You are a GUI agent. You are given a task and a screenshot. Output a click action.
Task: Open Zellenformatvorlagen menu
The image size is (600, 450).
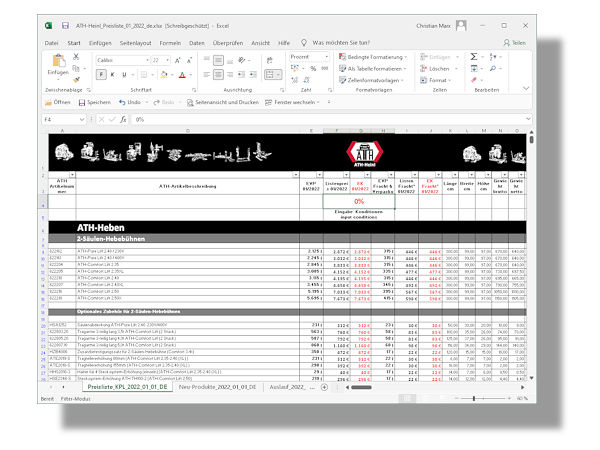[371, 80]
